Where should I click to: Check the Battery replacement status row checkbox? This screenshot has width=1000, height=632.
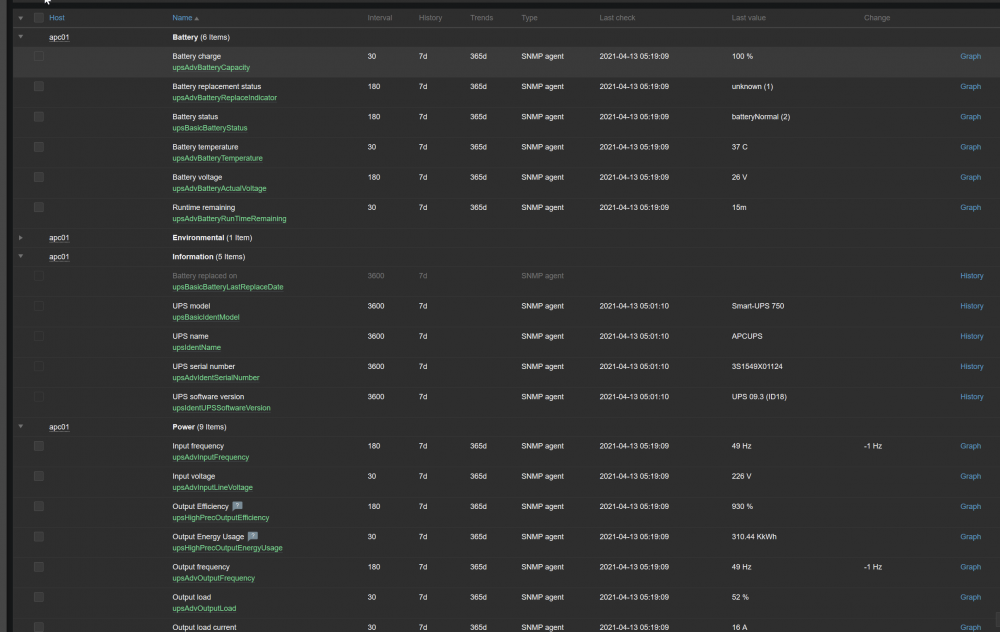click(39, 86)
